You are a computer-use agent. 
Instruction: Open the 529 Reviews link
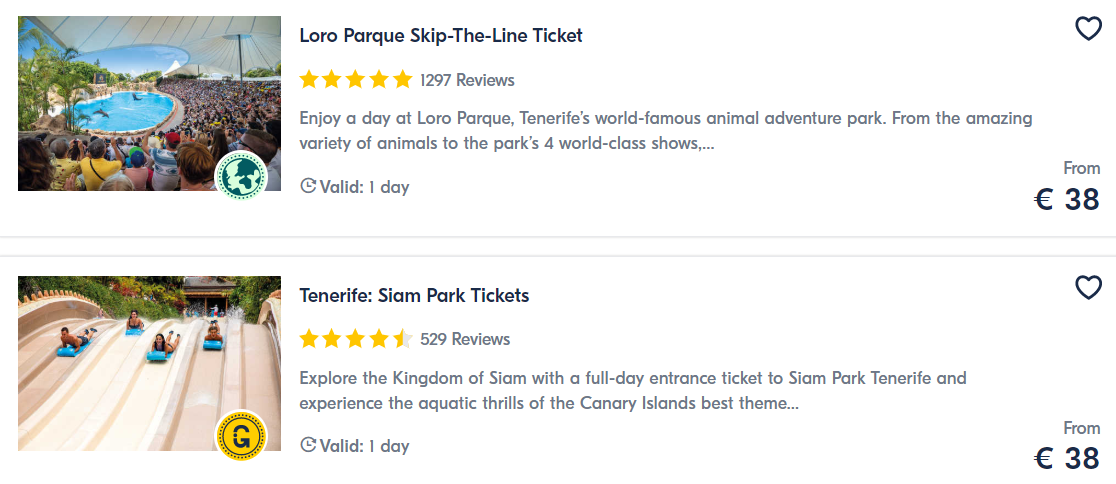pyautogui.click(x=465, y=339)
